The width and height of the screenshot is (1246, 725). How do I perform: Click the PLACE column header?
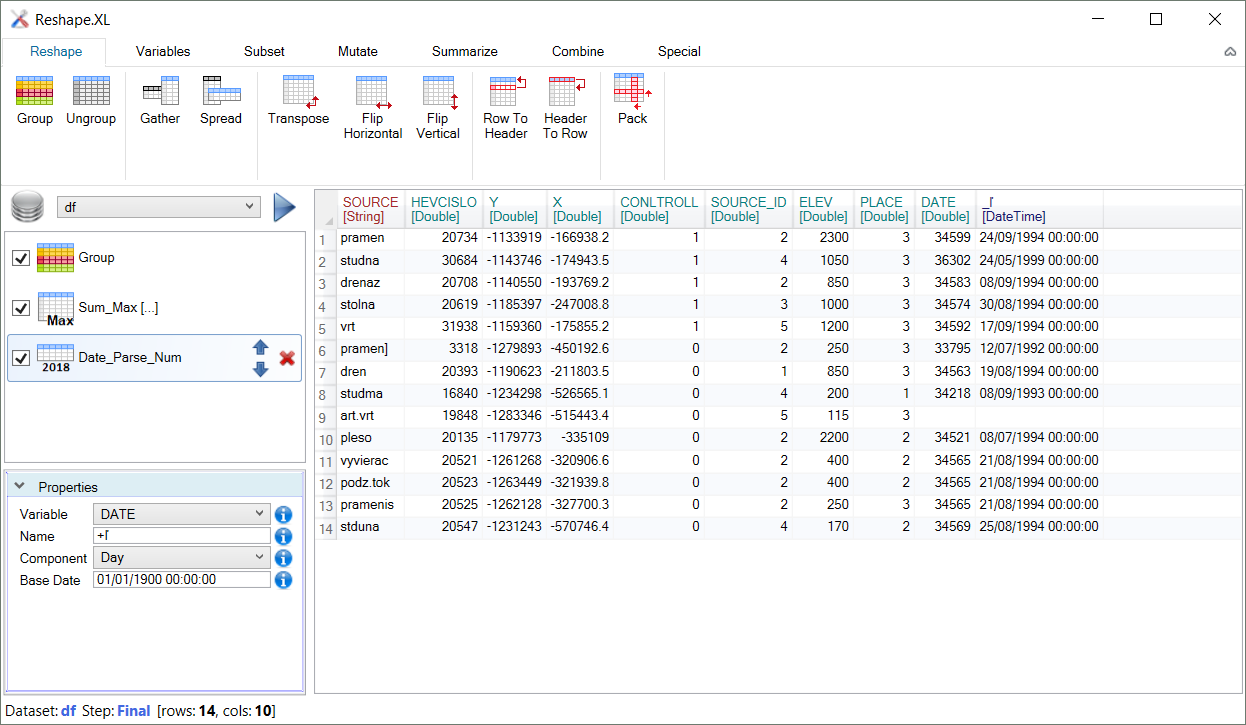click(885, 209)
